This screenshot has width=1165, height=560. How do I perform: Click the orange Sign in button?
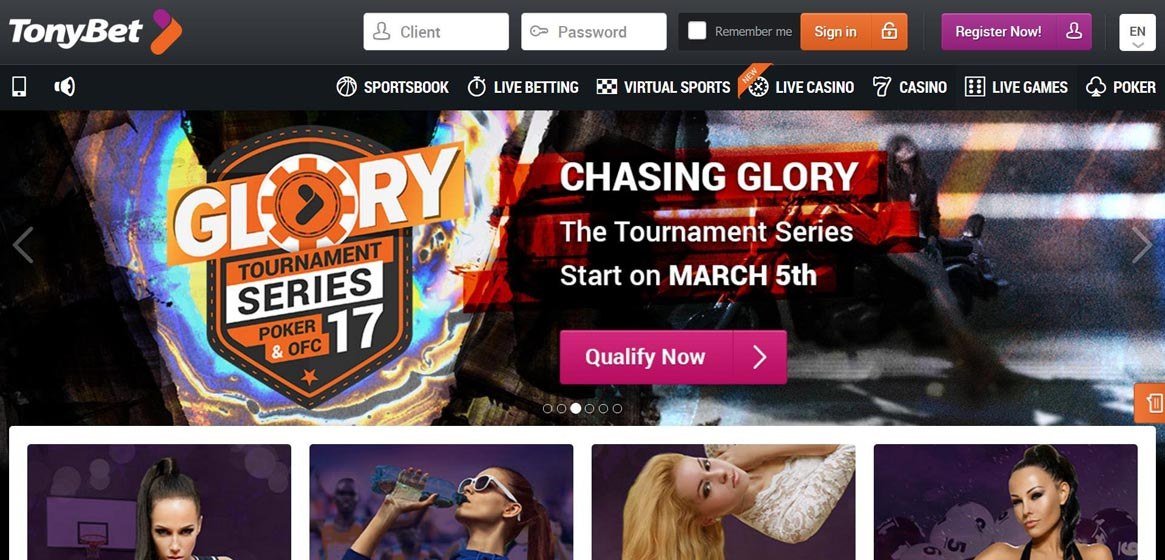pyautogui.click(x=835, y=32)
